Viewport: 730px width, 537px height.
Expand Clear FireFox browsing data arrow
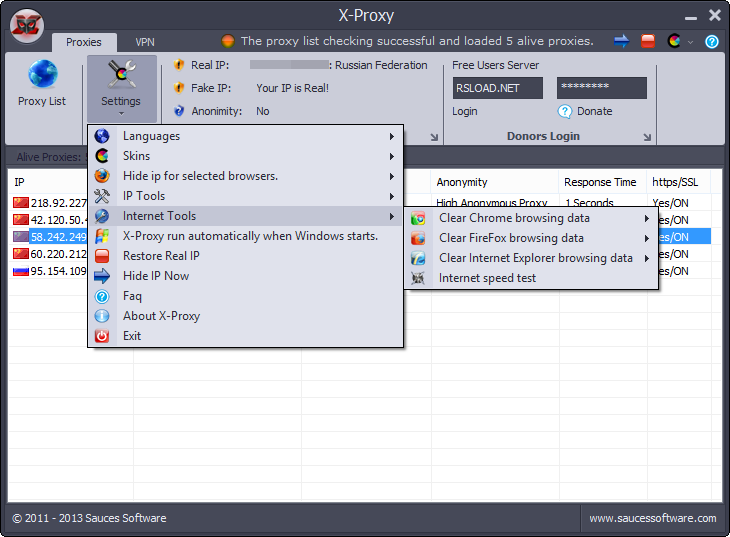click(647, 238)
